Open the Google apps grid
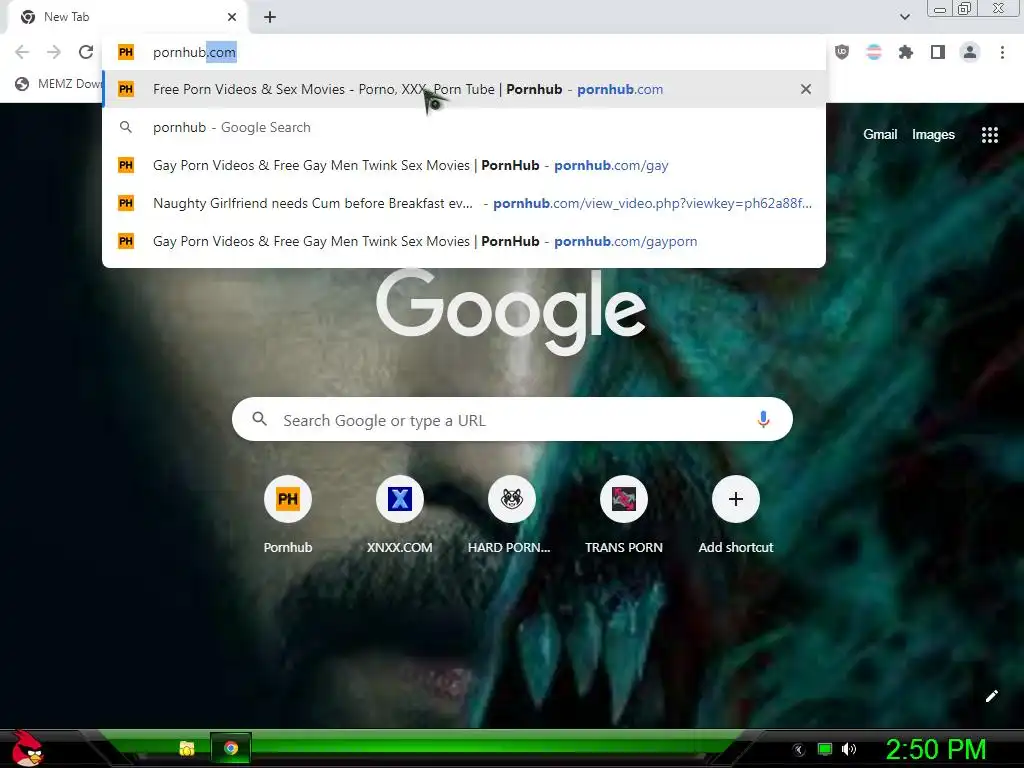1024x768 pixels. coord(989,135)
